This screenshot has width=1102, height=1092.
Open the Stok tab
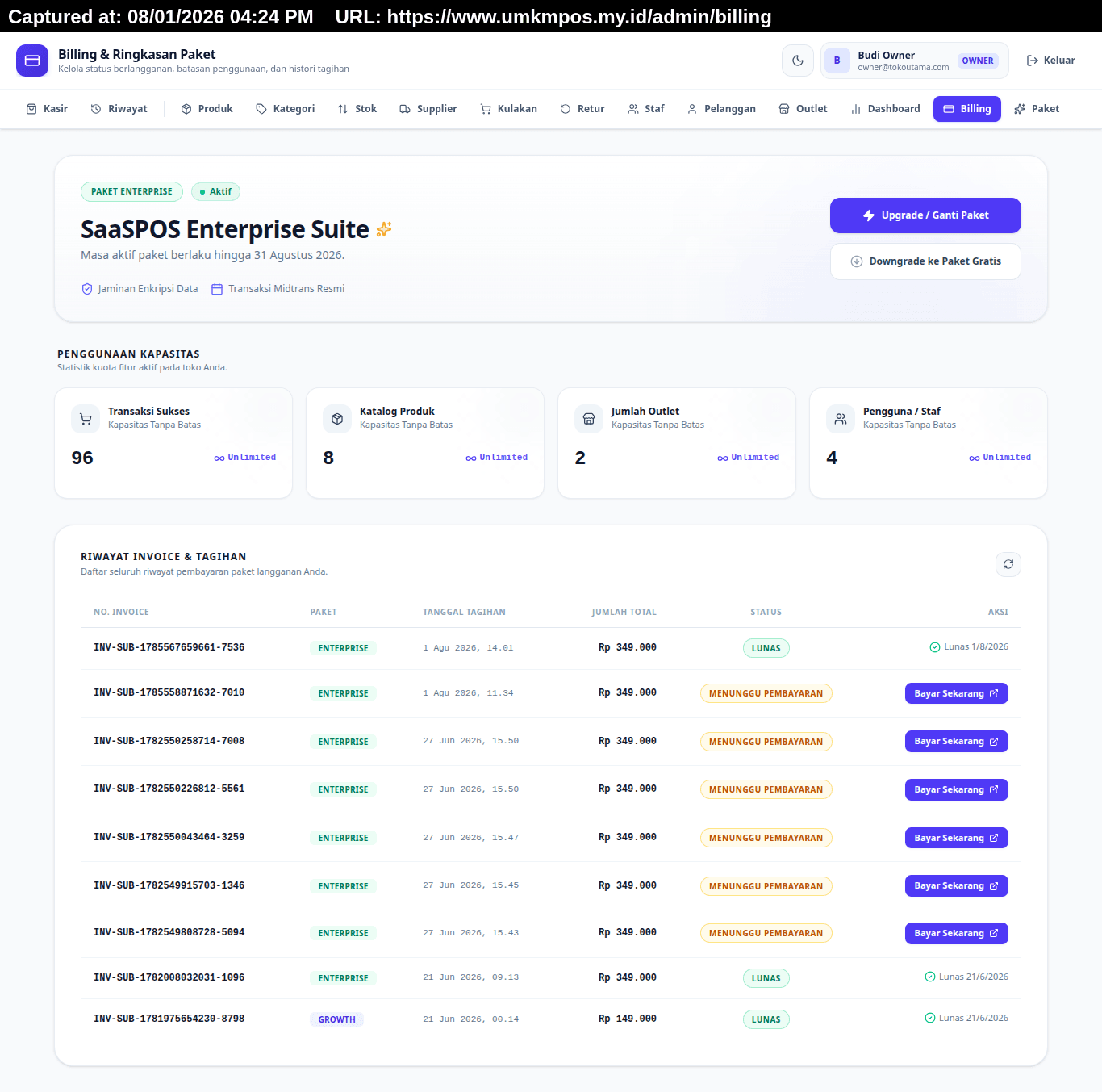click(x=357, y=109)
